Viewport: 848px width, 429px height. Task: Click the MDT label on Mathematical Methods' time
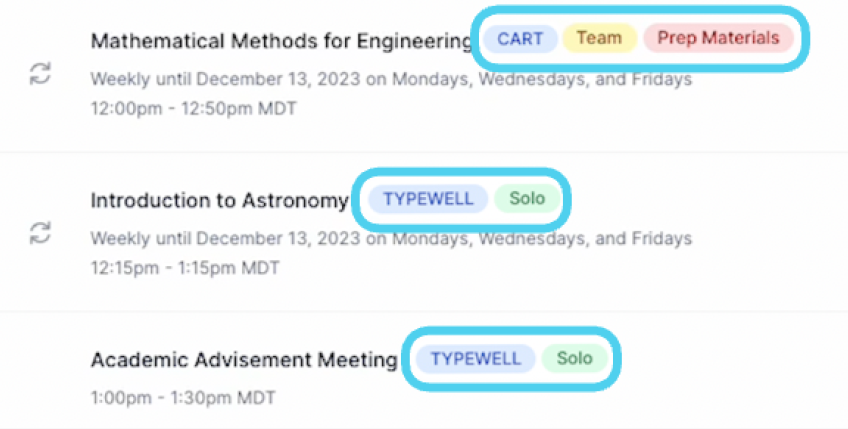point(276,108)
